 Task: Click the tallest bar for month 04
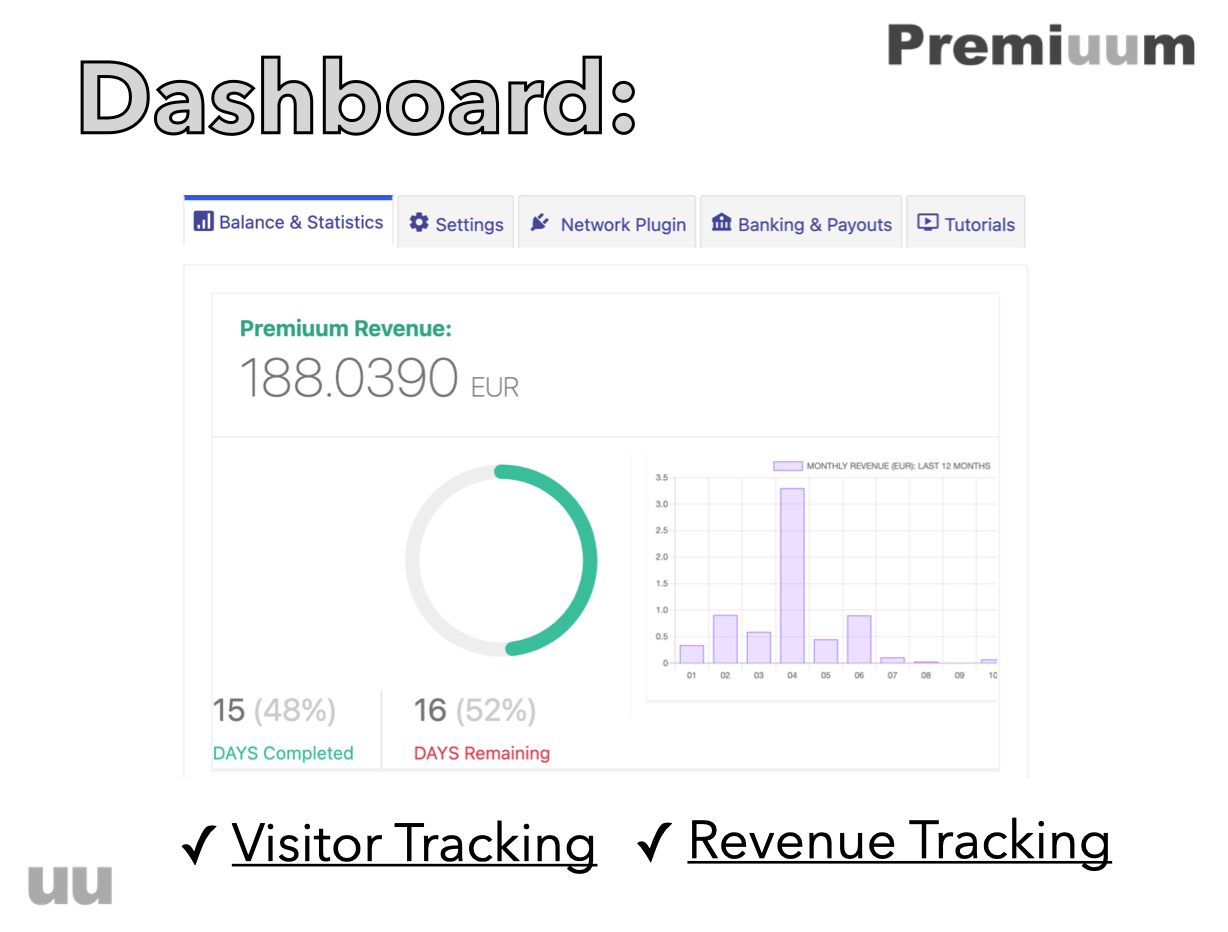(792, 575)
